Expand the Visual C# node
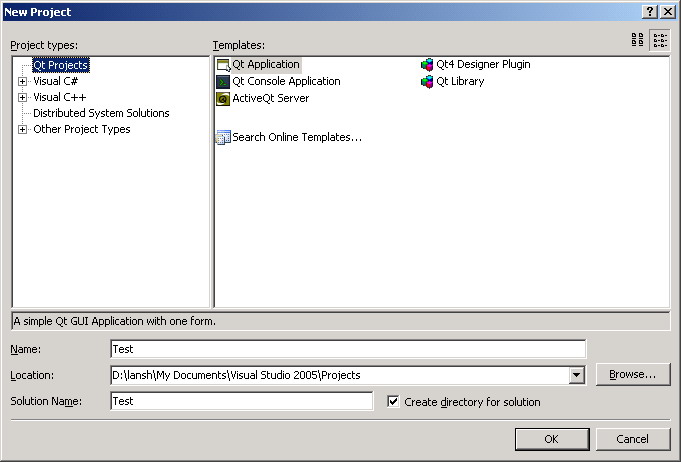Viewport: 681px width, 462px height. [x=22, y=81]
